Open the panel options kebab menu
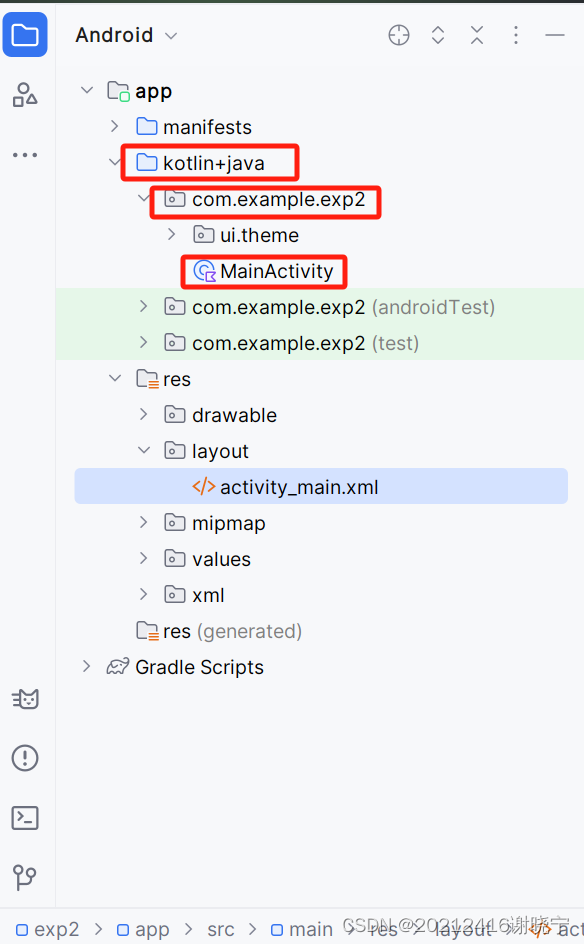Image resolution: width=584 pixels, height=944 pixels. [x=516, y=35]
